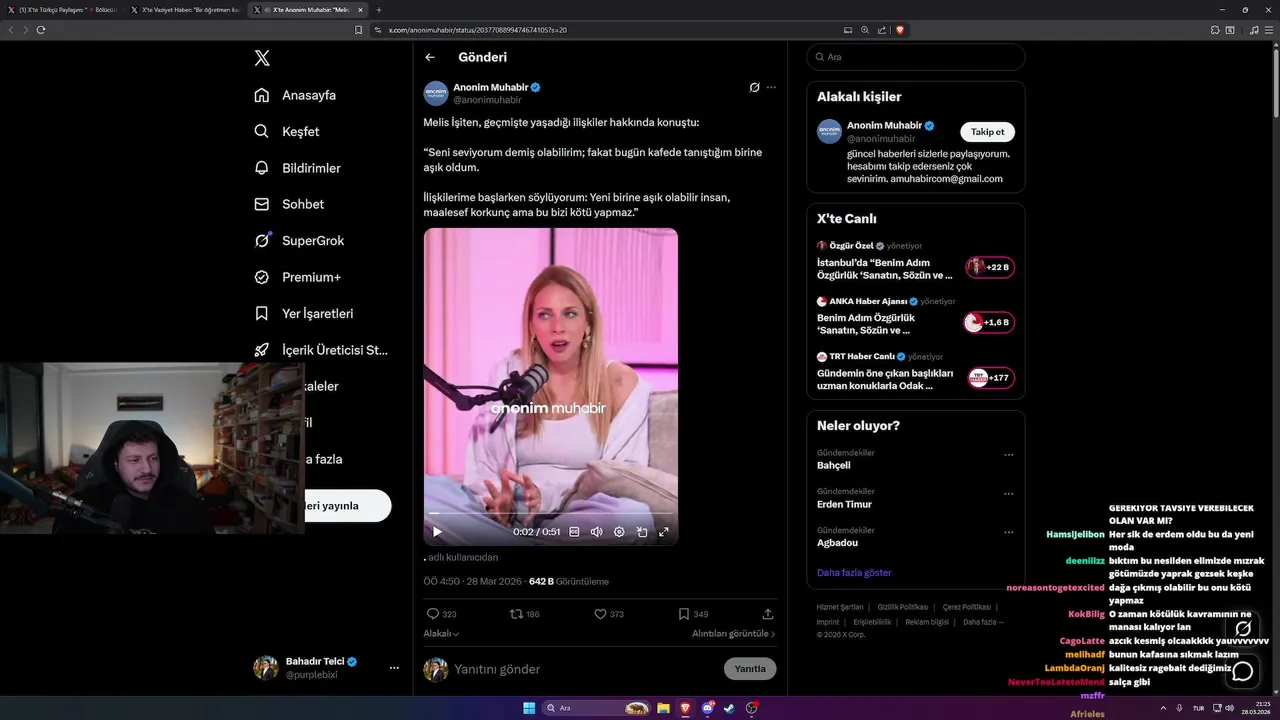
Task: Open video settings gear
Action: 619,532
